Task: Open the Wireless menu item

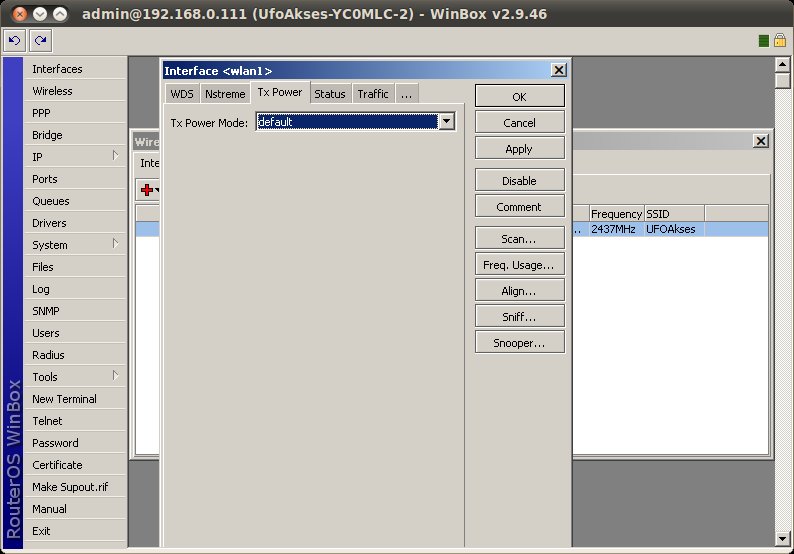Action: (x=75, y=91)
